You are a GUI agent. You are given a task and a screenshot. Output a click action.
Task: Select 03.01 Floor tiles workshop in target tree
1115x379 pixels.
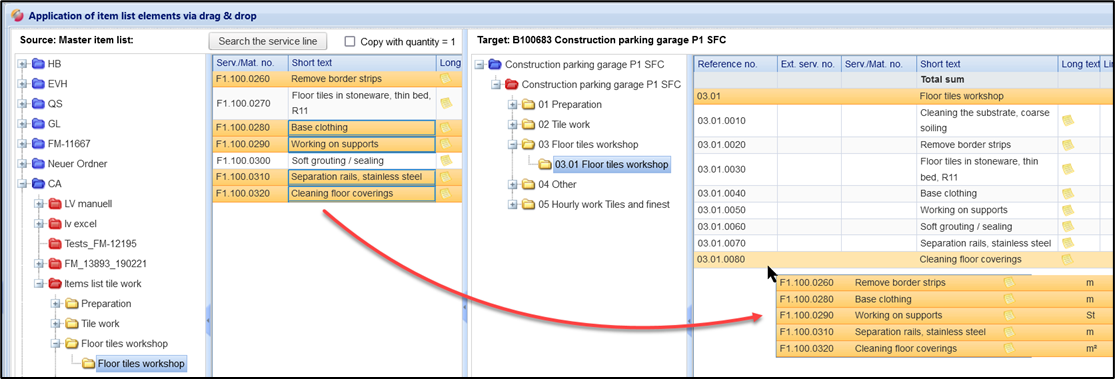tap(611, 165)
